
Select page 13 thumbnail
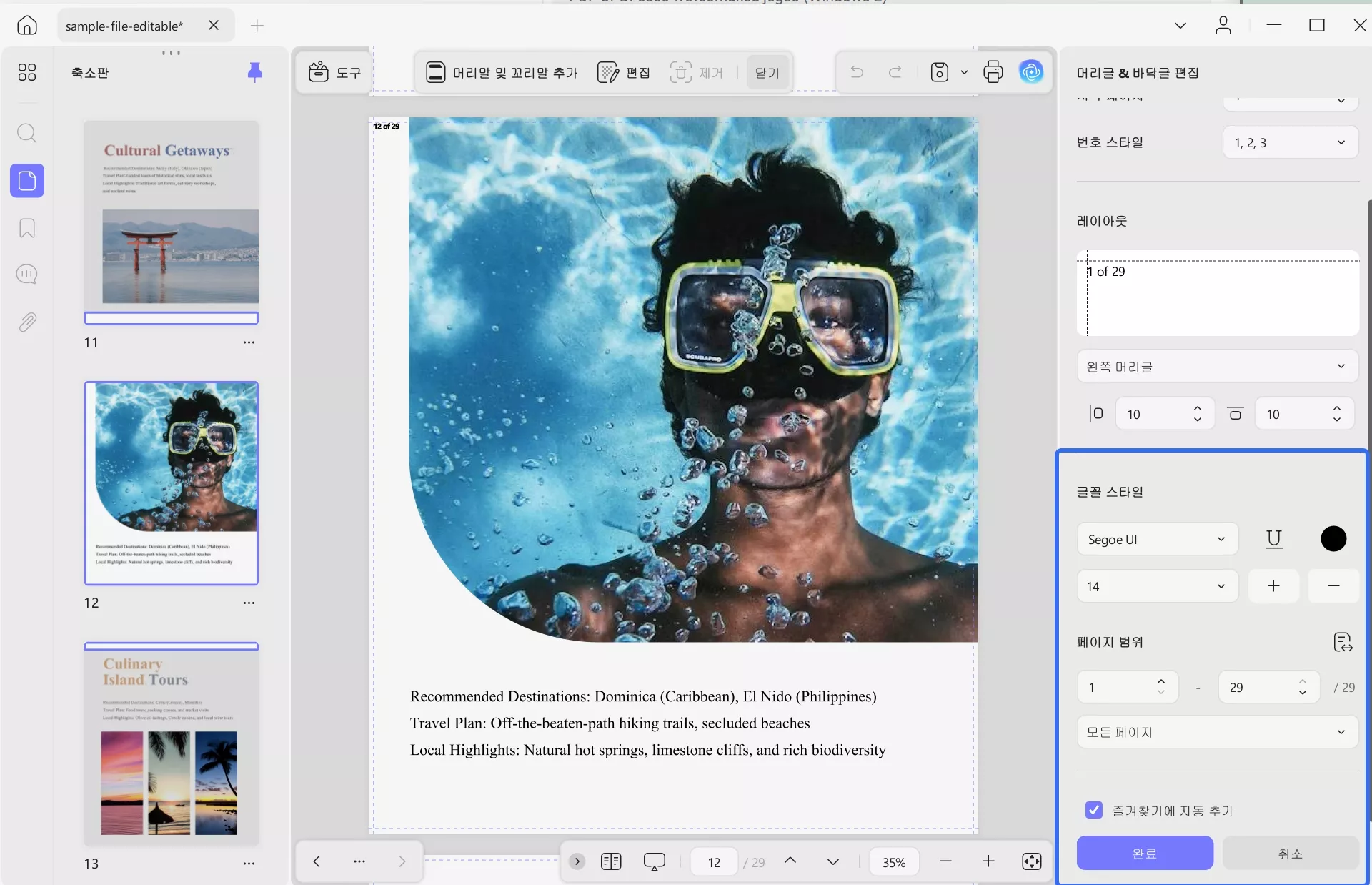171,743
